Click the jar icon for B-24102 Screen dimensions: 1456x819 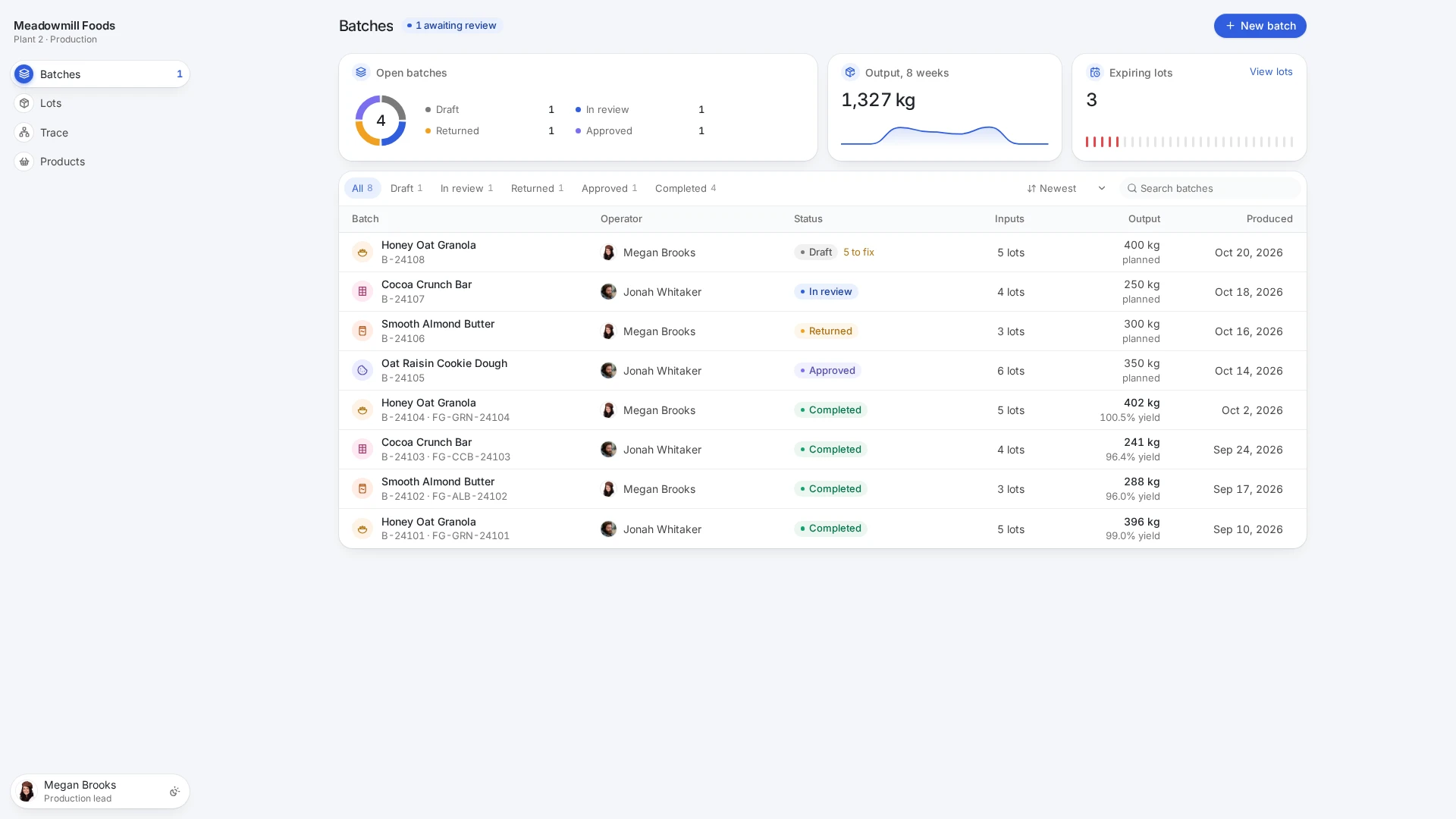point(362,489)
